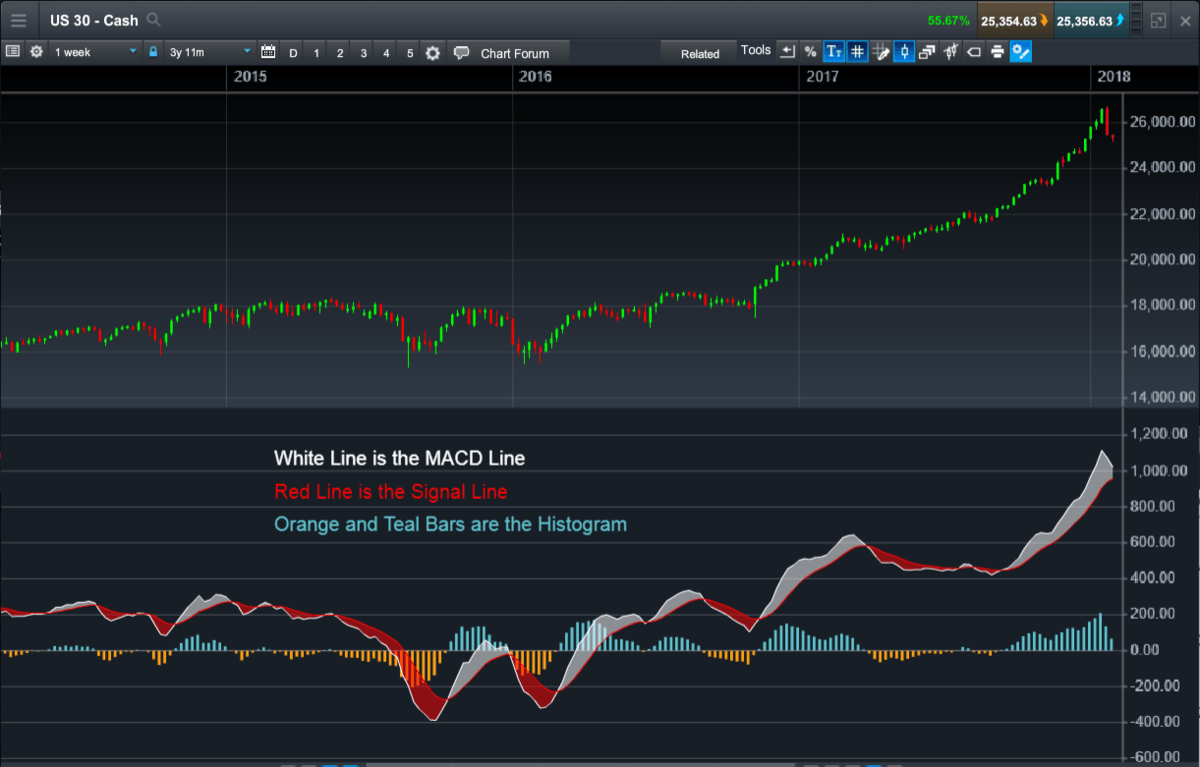Screen dimensions: 1200x767
Task: Click the calendar date range icon
Action: (x=267, y=51)
